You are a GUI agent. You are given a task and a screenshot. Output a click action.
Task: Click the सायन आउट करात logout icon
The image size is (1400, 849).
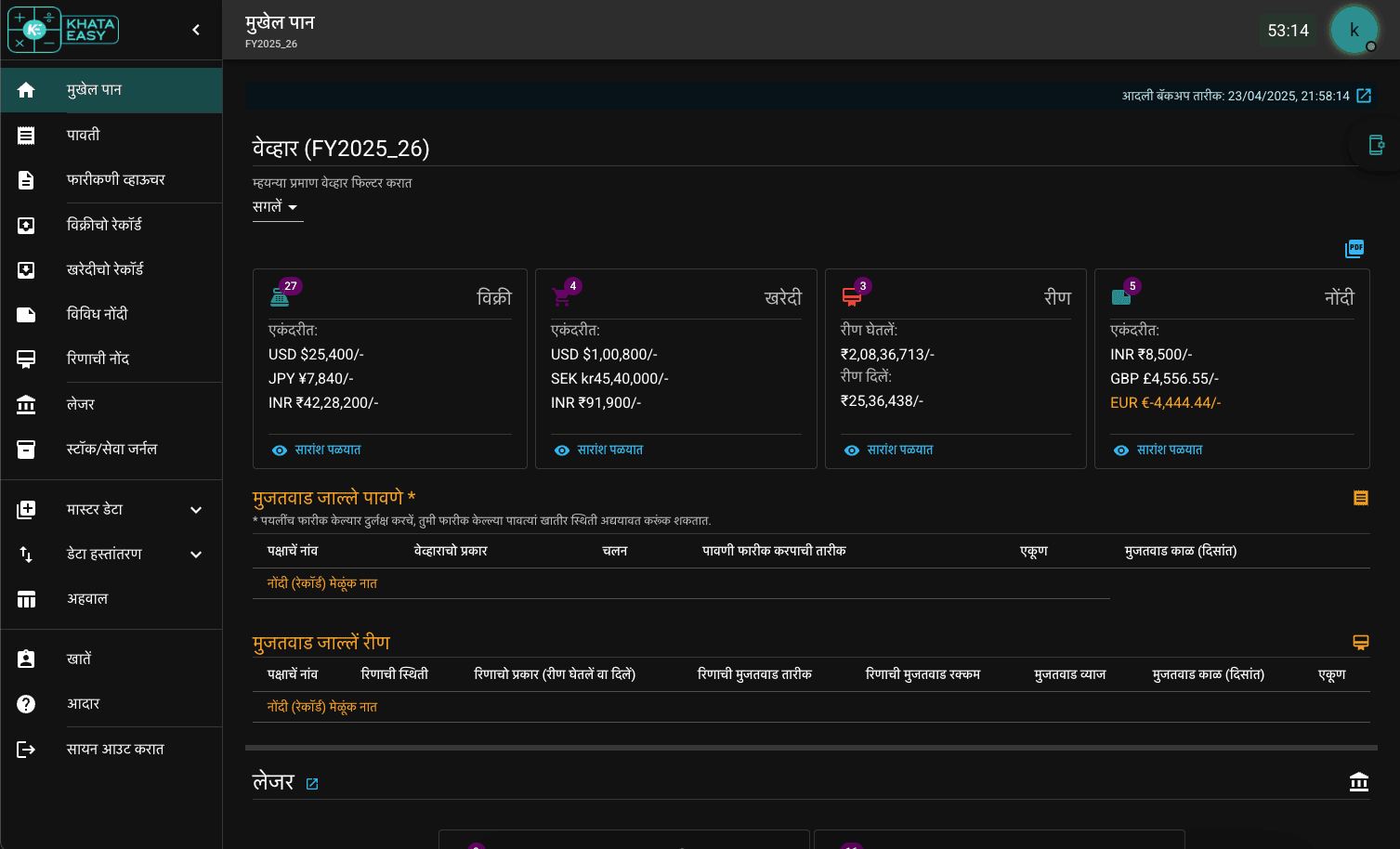coord(26,750)
